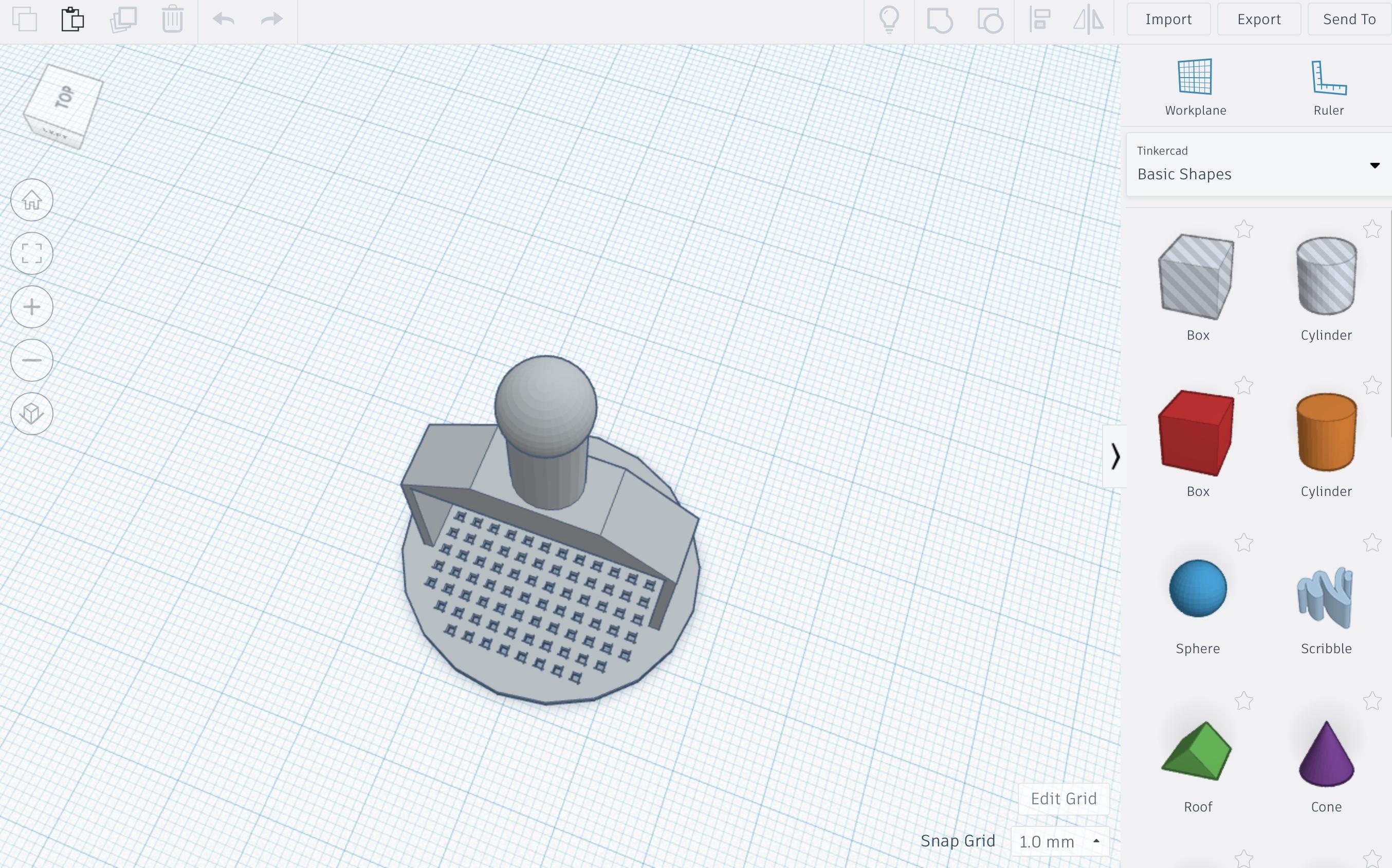Toggle Show all lightbulb icon
The width and height of the screenshot is (1392, 868).
889,19
